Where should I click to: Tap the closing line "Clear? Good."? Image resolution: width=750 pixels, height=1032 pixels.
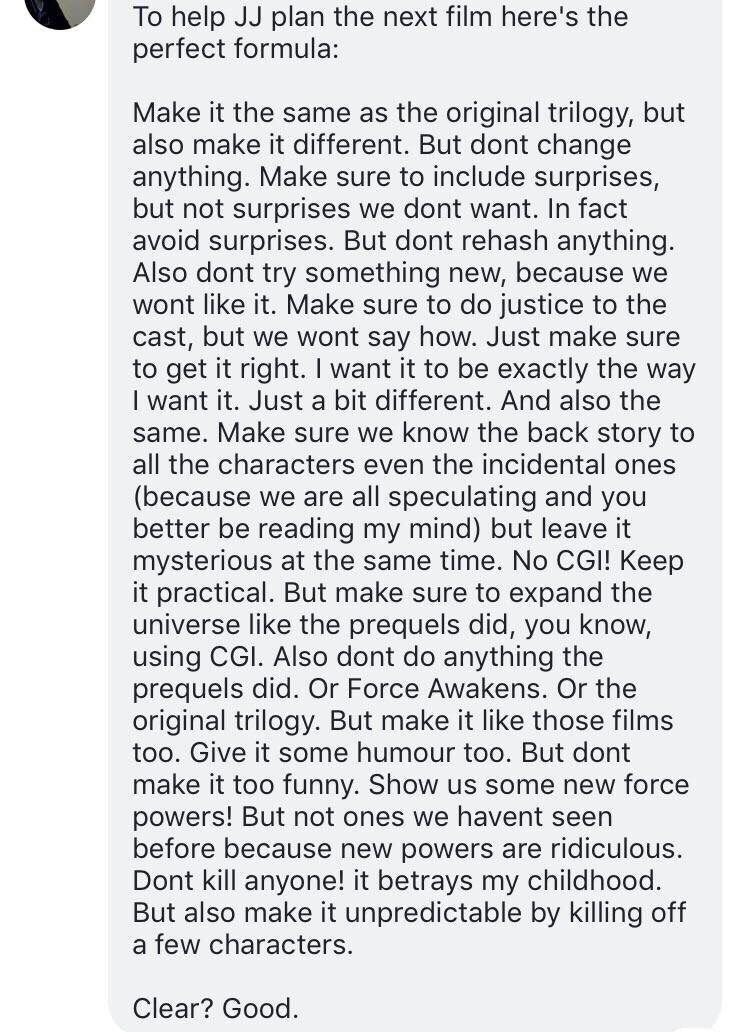click(x=215, y=1008)
